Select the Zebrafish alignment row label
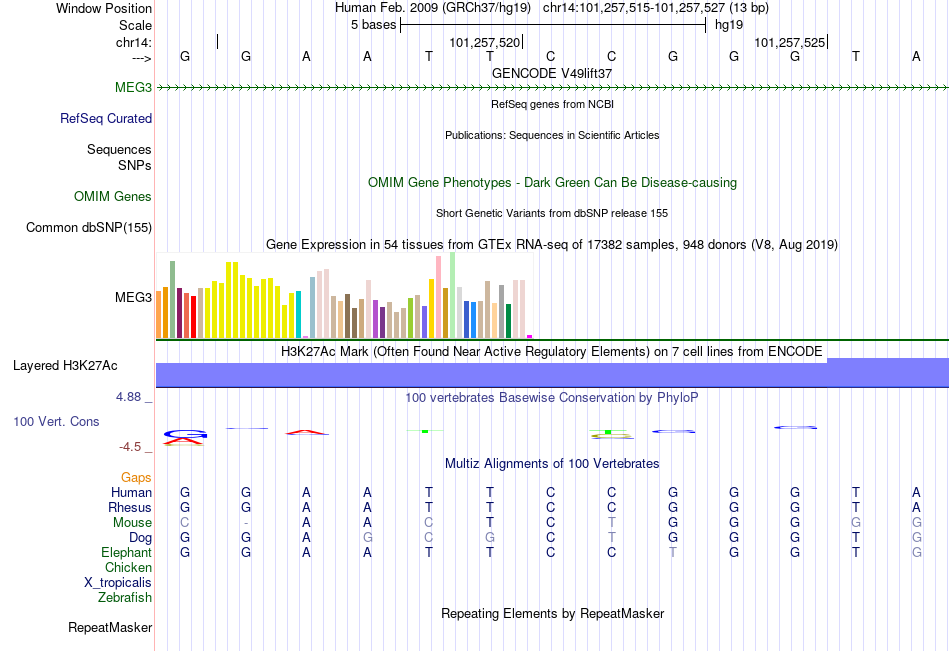Viewport: 950px width, 651px height. pos(125,597)
